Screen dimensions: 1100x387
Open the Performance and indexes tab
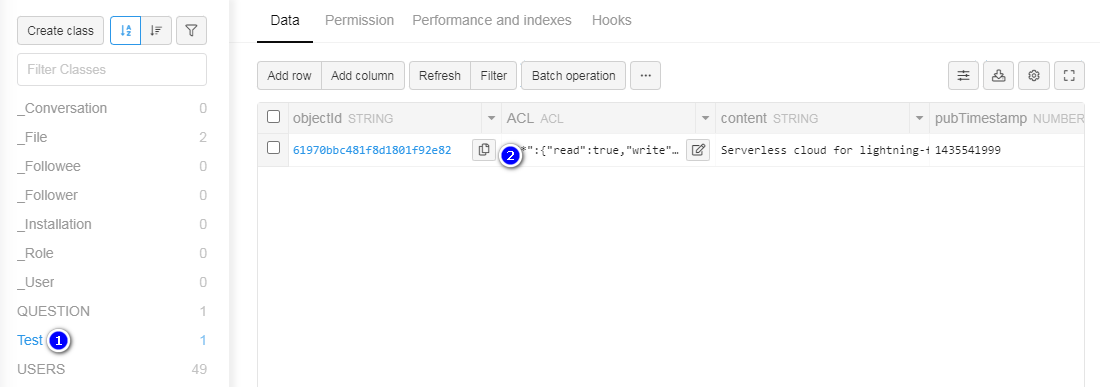(492, 20)
